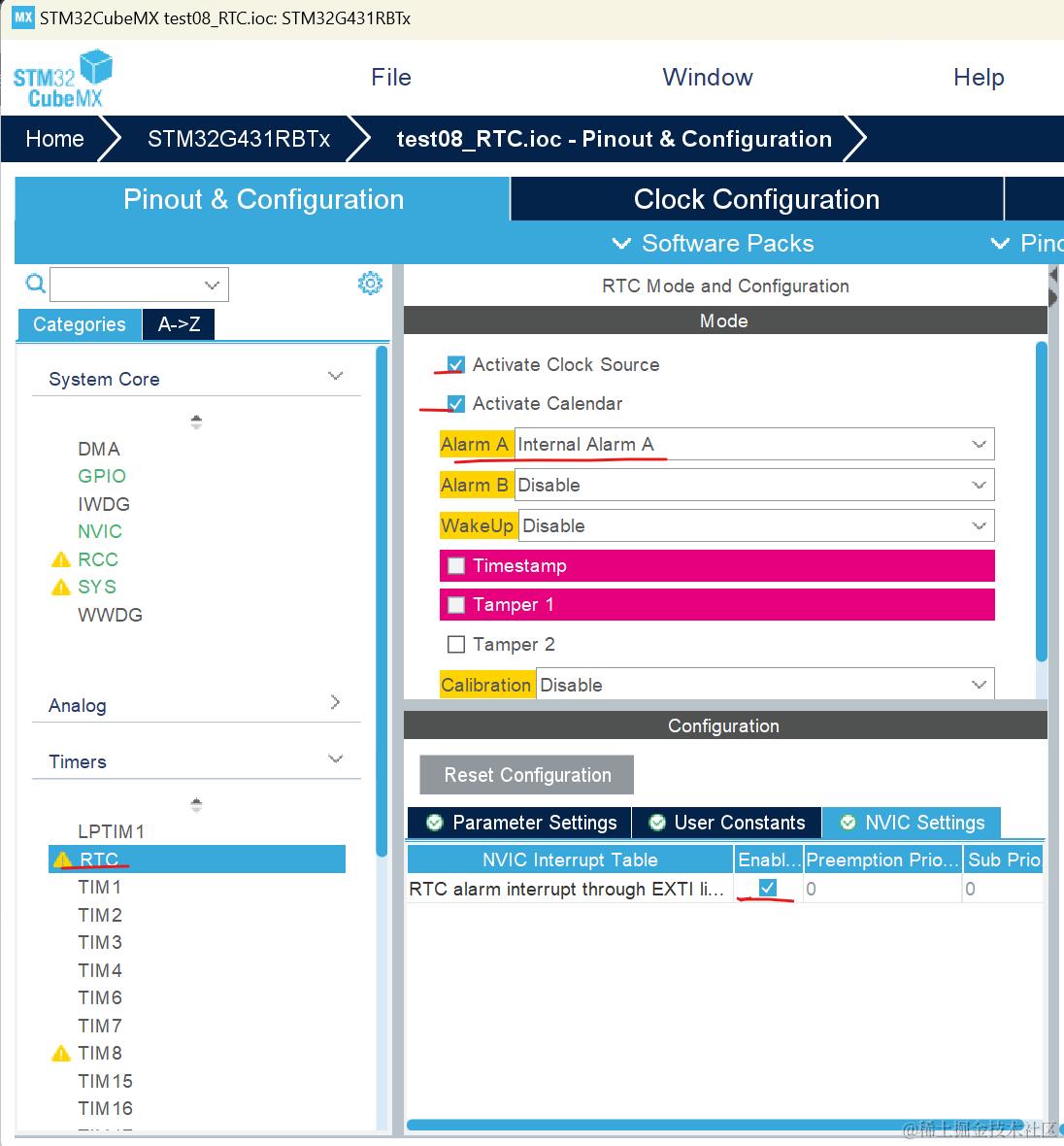Click the NVIC Settings green check icon

848,823
